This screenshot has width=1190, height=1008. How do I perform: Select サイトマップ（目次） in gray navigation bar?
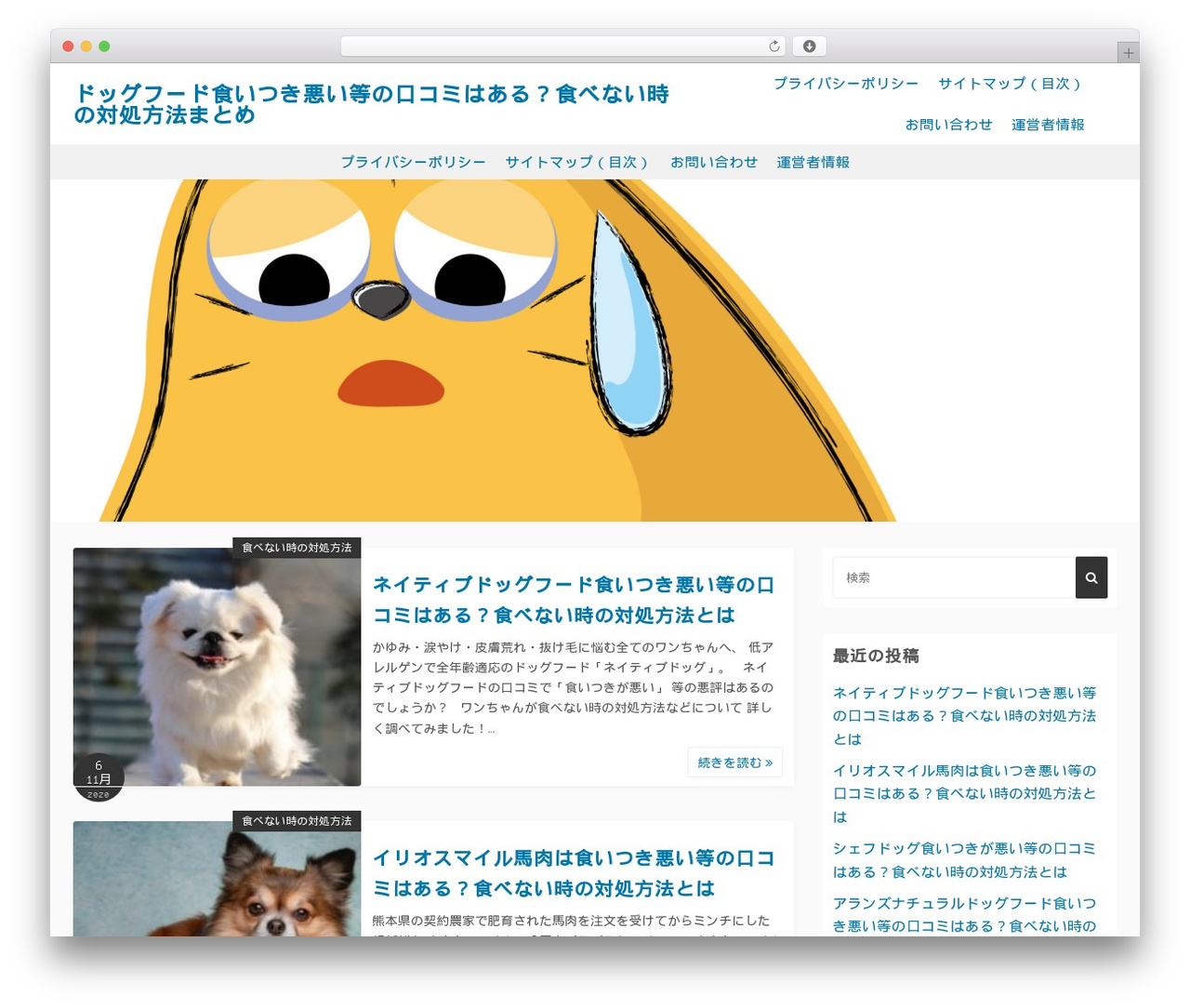578,162
